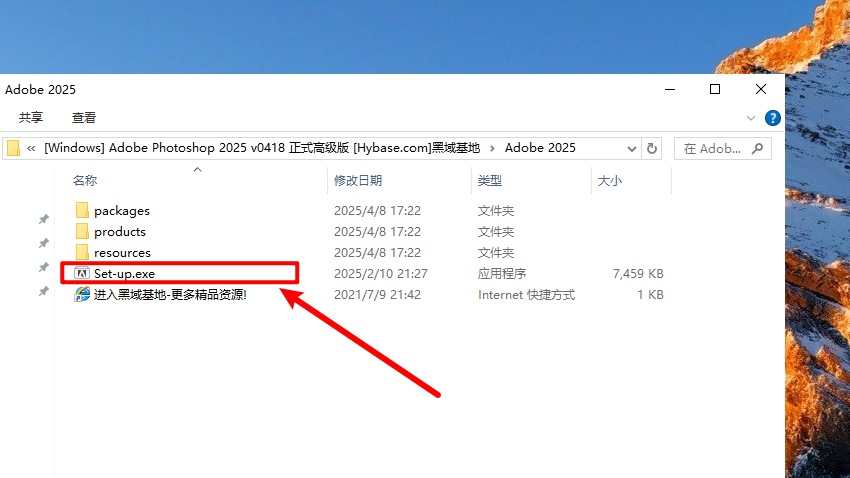This screenshot has width=850, height=478.
Task: Open the 共享 ribbon tab
Action: tap(31, 118)
